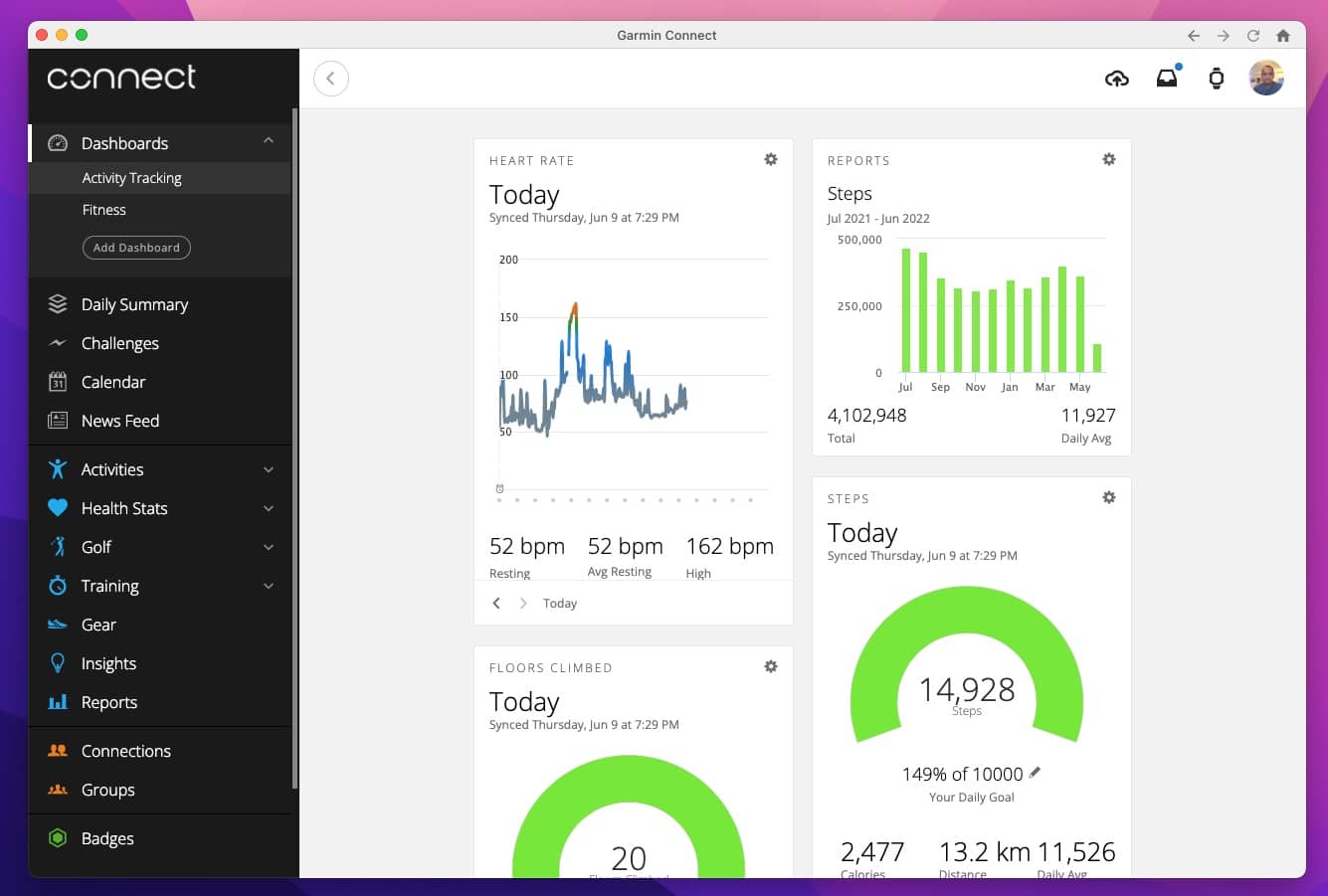Select the Activity Tracking dashboard
1328x896 pixels.
point(131,177)
